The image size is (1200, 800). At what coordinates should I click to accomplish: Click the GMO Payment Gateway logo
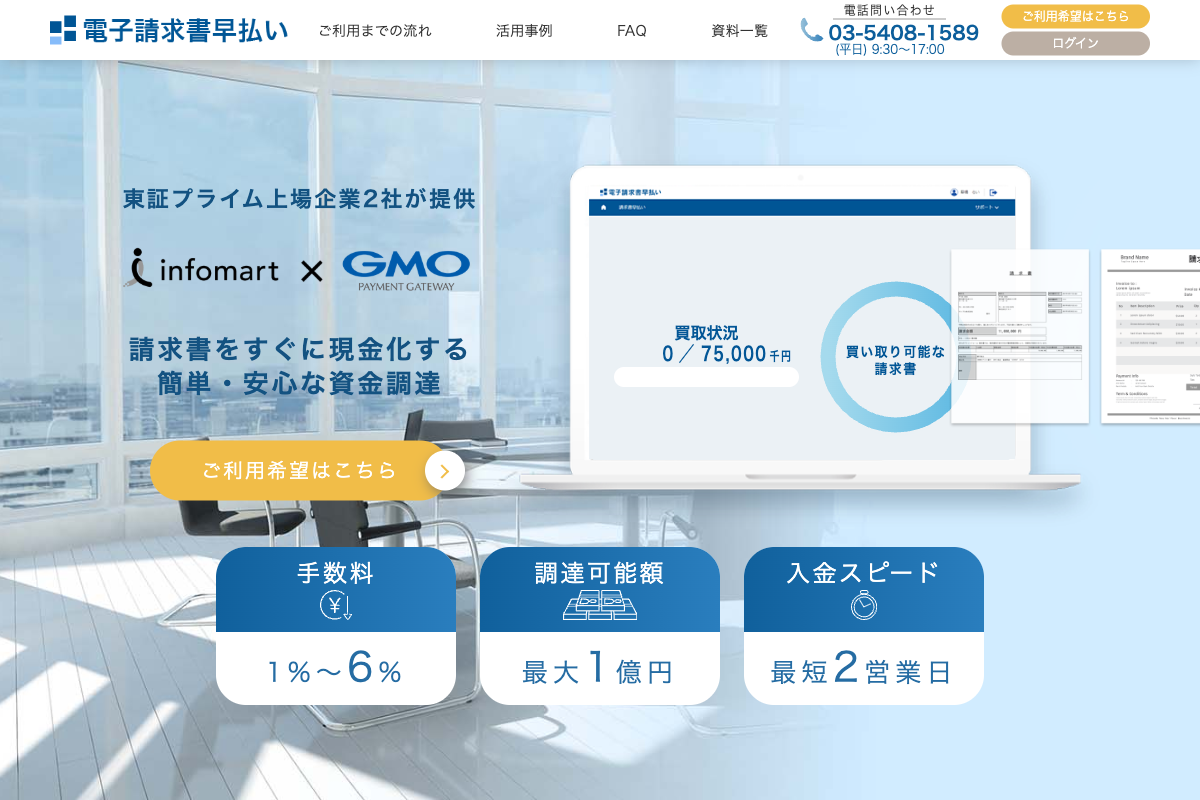(406, 270)
